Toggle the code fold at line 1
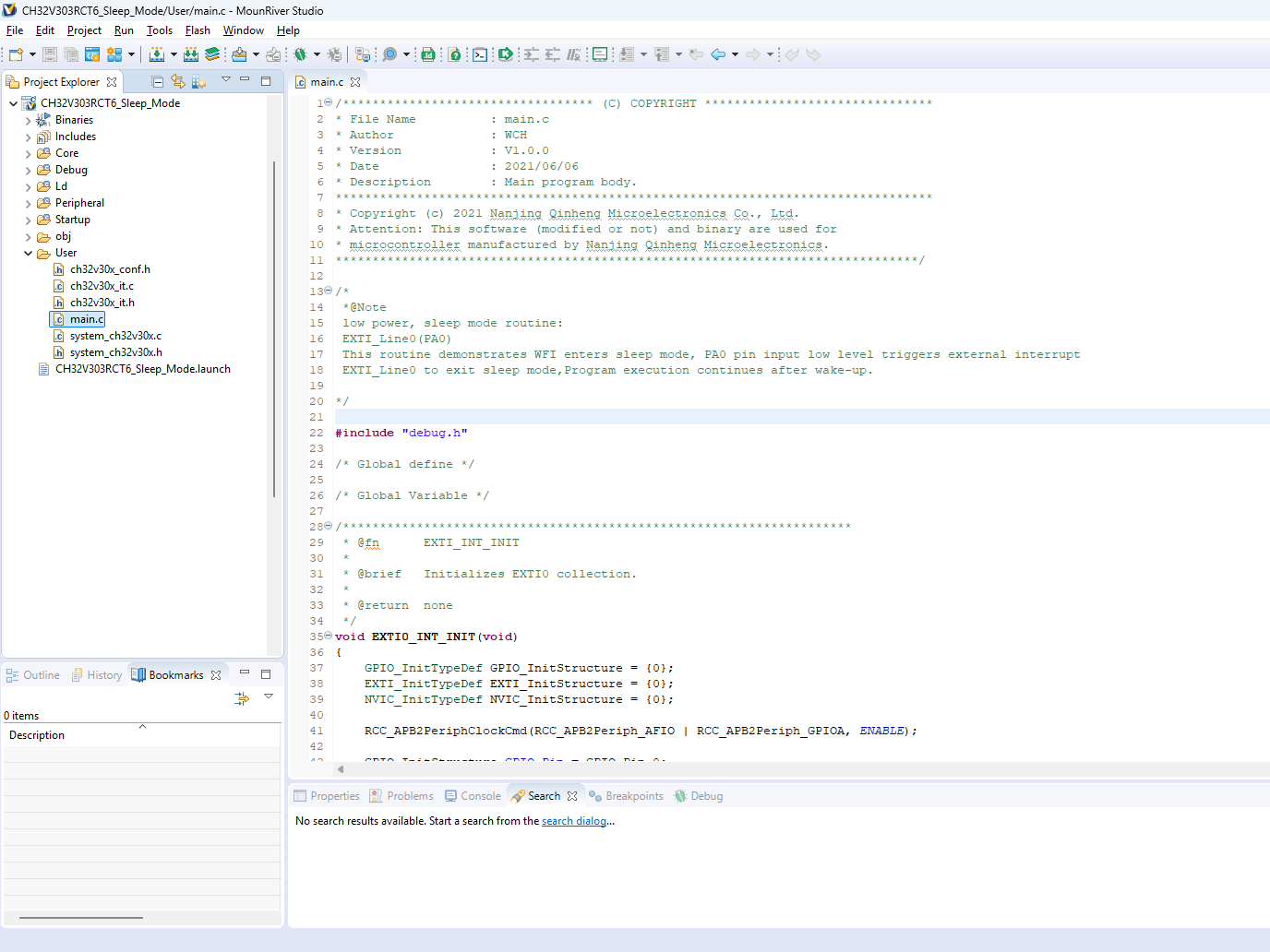This screenshot has height=952, width=1270. [x=329, y=102]
